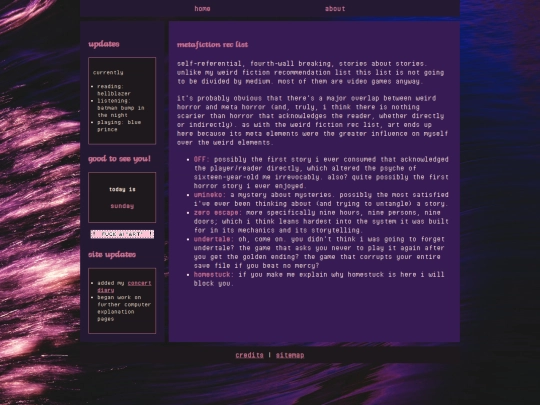Click the 'updates' sidebar heading
Screen dimensions: 540x405
(x=104, y=44)
